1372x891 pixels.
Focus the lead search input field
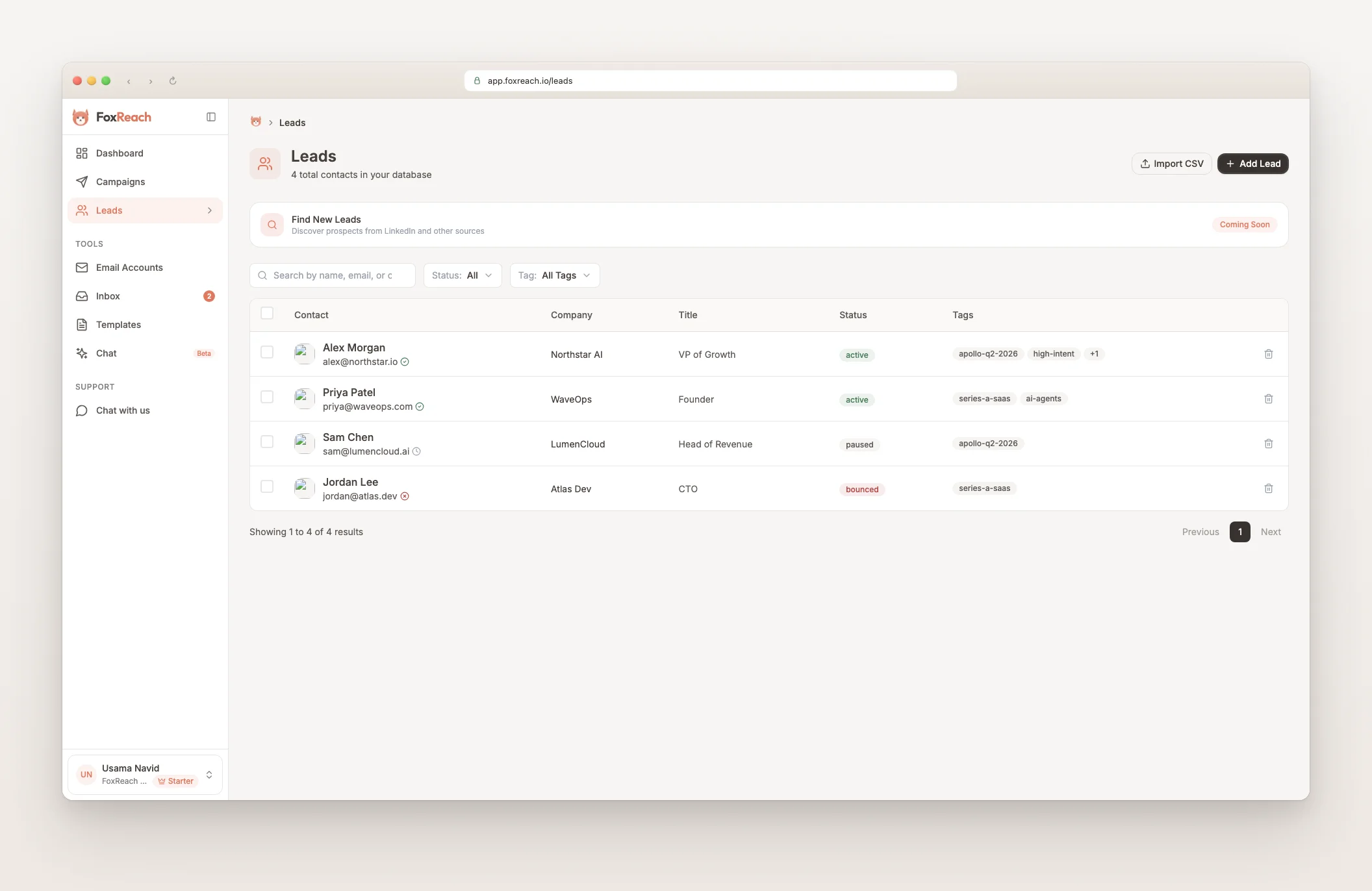[333, 275]
